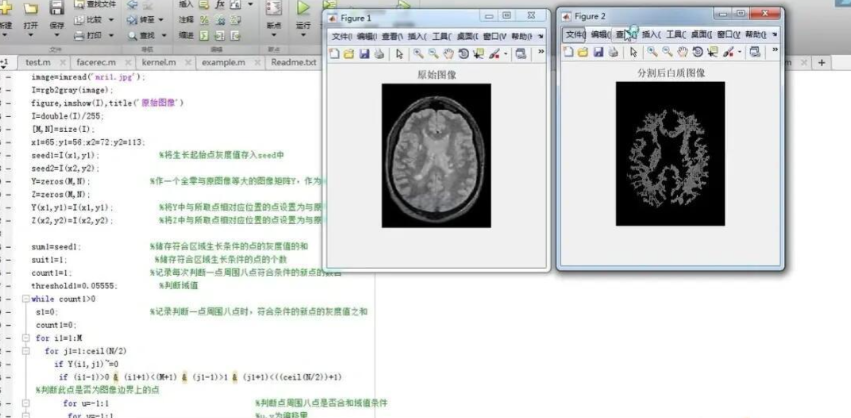The height and width of the screenshot is (418, 851).
Task: Click the 查找 (Find) magnifier button
Action: point(141,35)
